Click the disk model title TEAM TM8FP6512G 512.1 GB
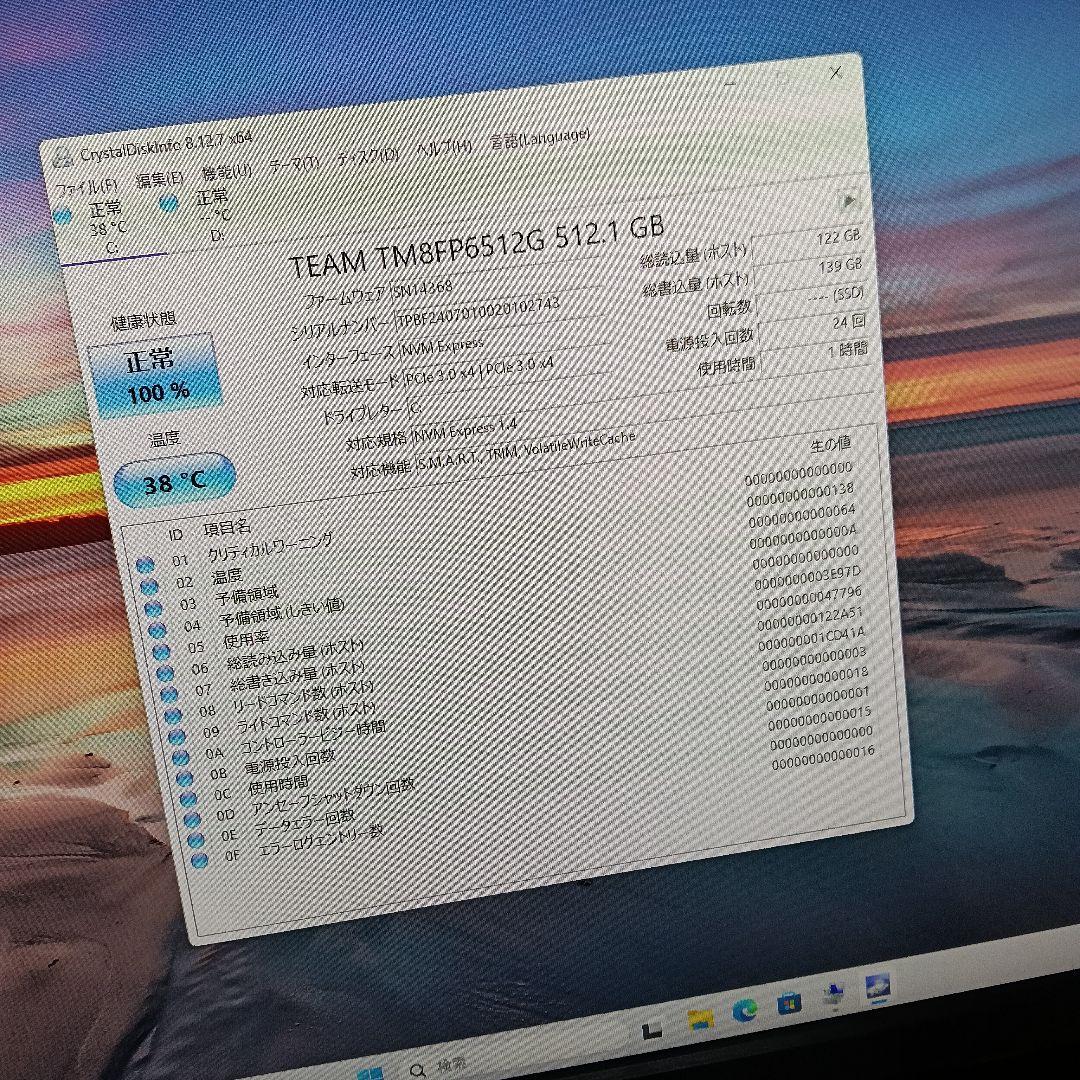Screen dimensions: 1080x1080 [477, 247]
